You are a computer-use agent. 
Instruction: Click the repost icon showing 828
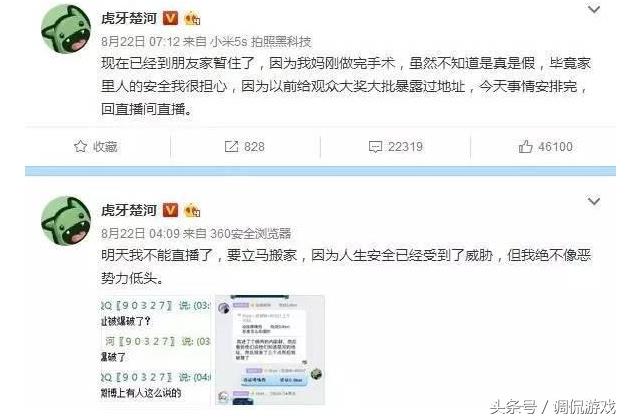[x=231, y=147]
